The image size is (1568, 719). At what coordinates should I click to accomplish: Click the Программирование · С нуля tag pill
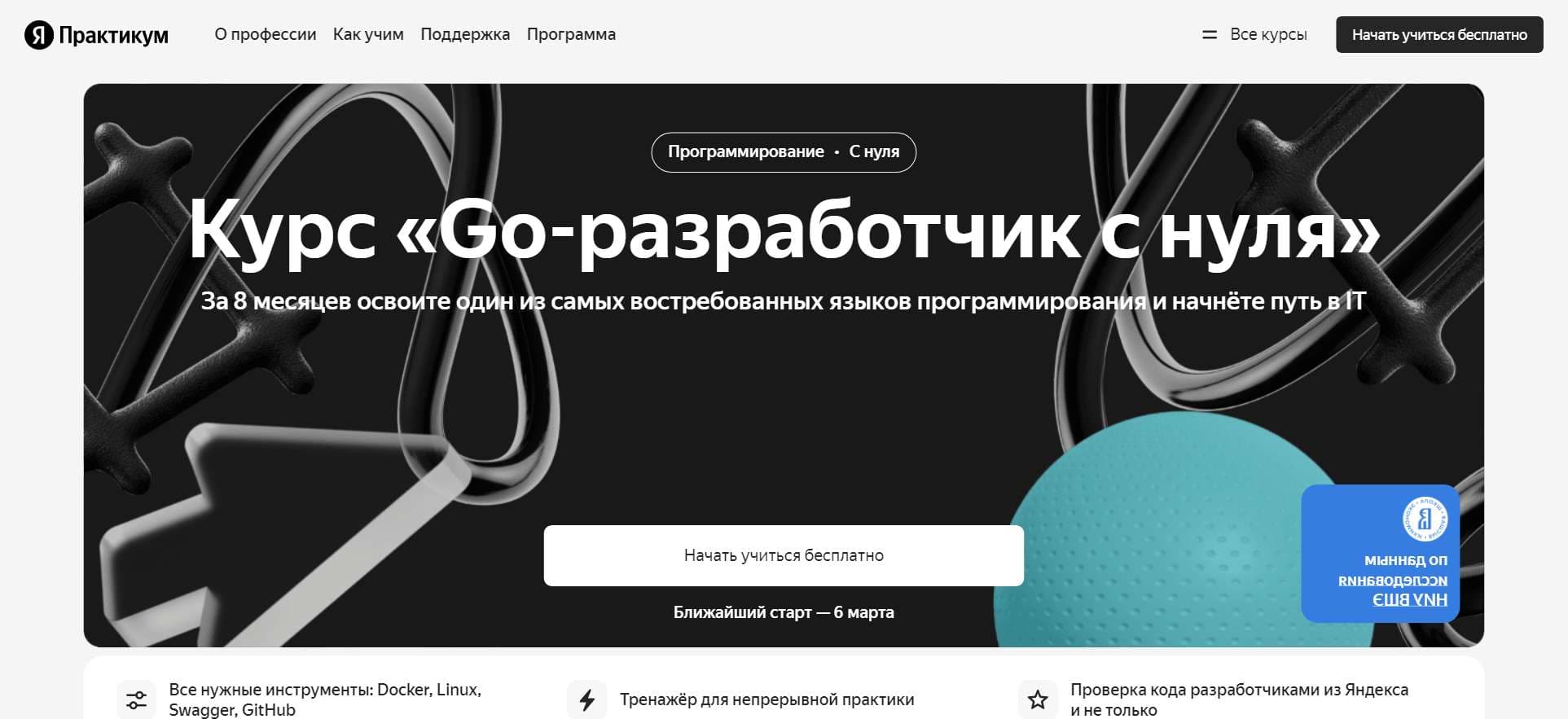coord(784,152)
